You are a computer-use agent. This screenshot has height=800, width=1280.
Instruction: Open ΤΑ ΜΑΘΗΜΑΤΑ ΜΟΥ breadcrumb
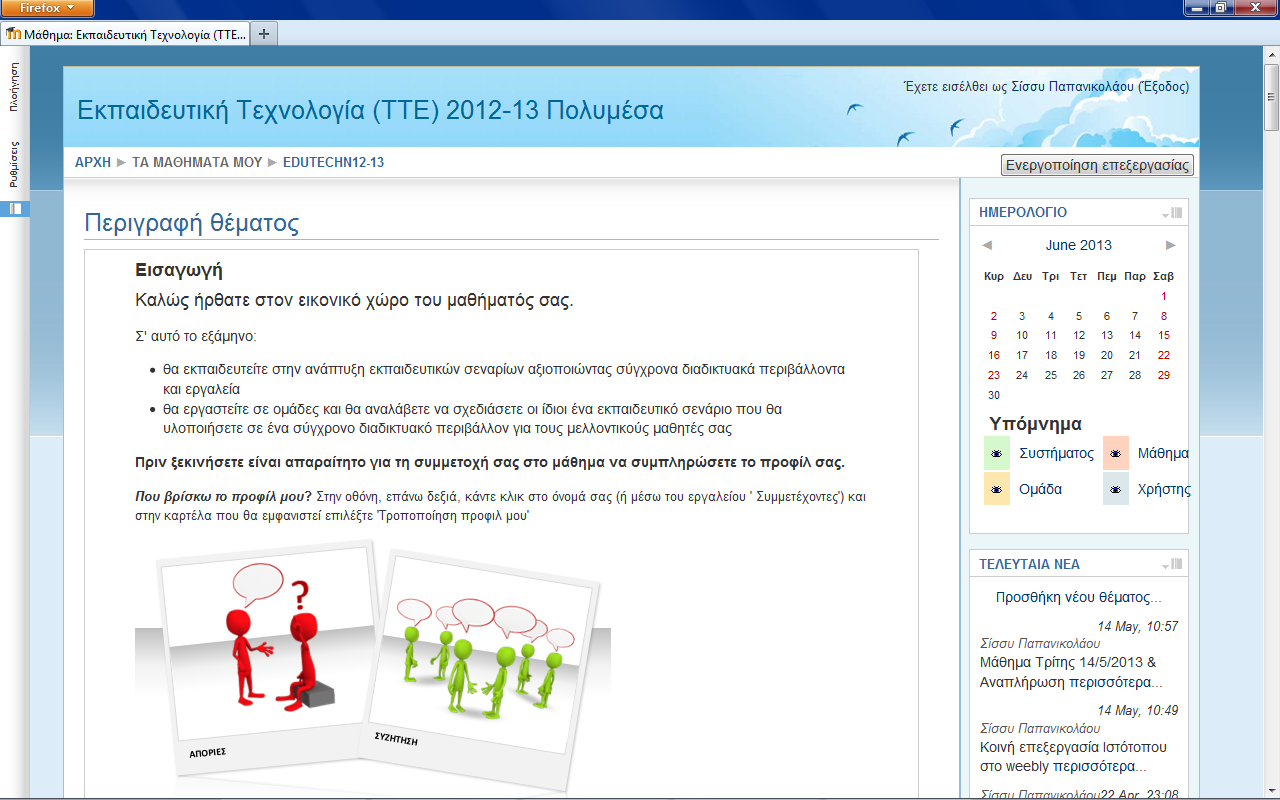pyautogui.click(x=197, y=162)
